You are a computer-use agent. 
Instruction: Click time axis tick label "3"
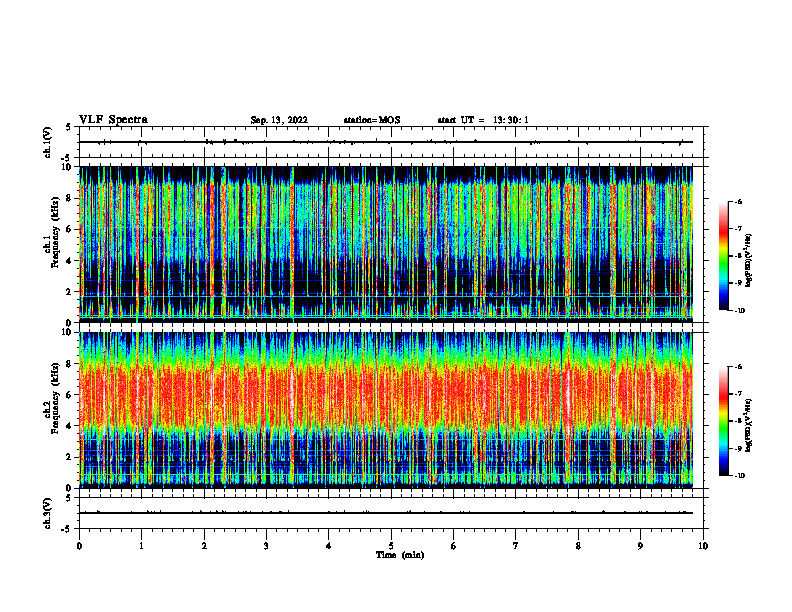pos(266,546)
